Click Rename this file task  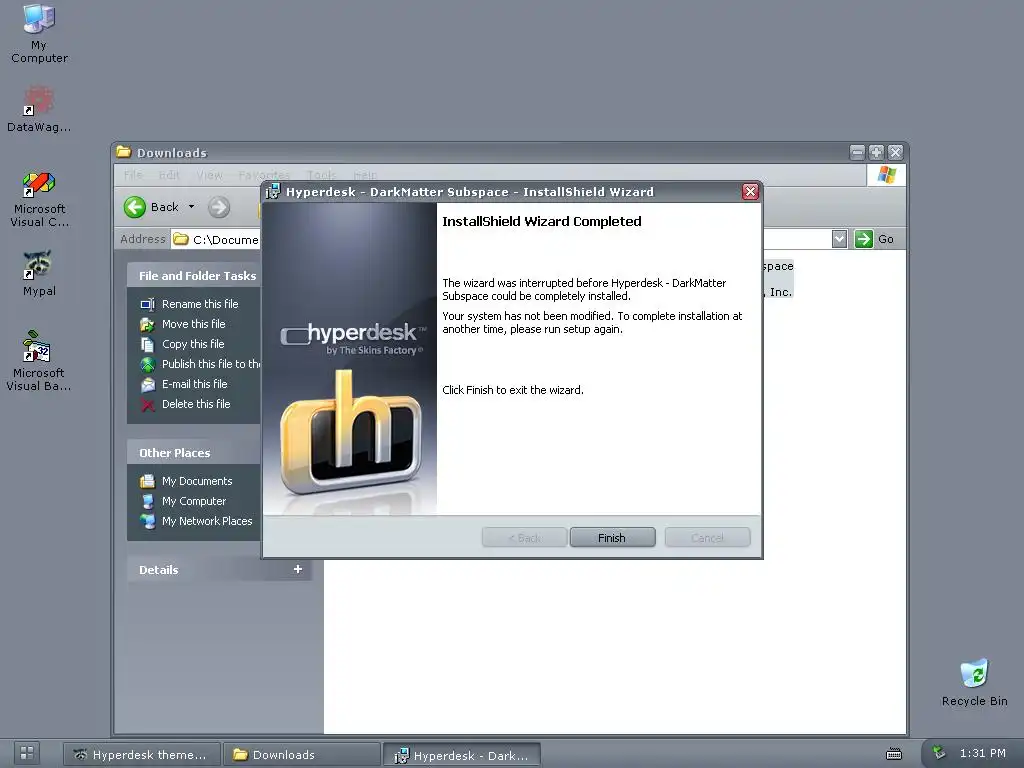coord(200,304)
